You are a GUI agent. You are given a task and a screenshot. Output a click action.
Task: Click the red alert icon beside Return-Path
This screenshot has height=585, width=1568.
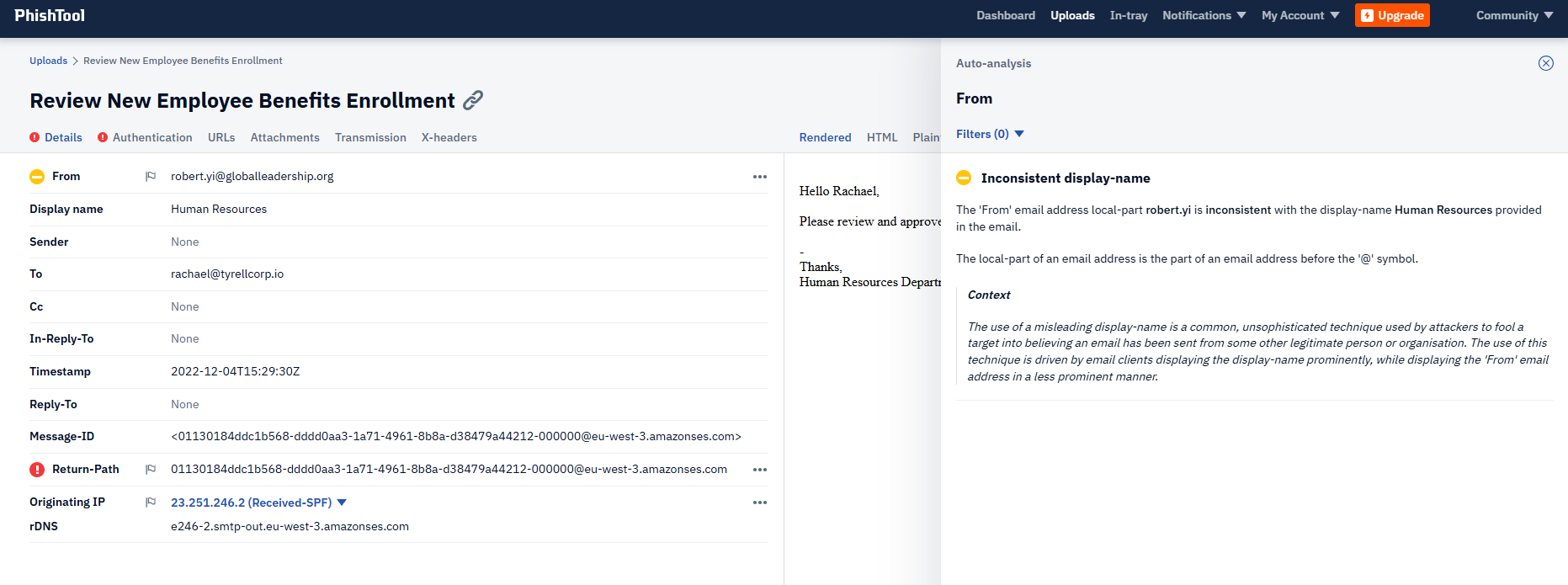click(x=37, y=470)
